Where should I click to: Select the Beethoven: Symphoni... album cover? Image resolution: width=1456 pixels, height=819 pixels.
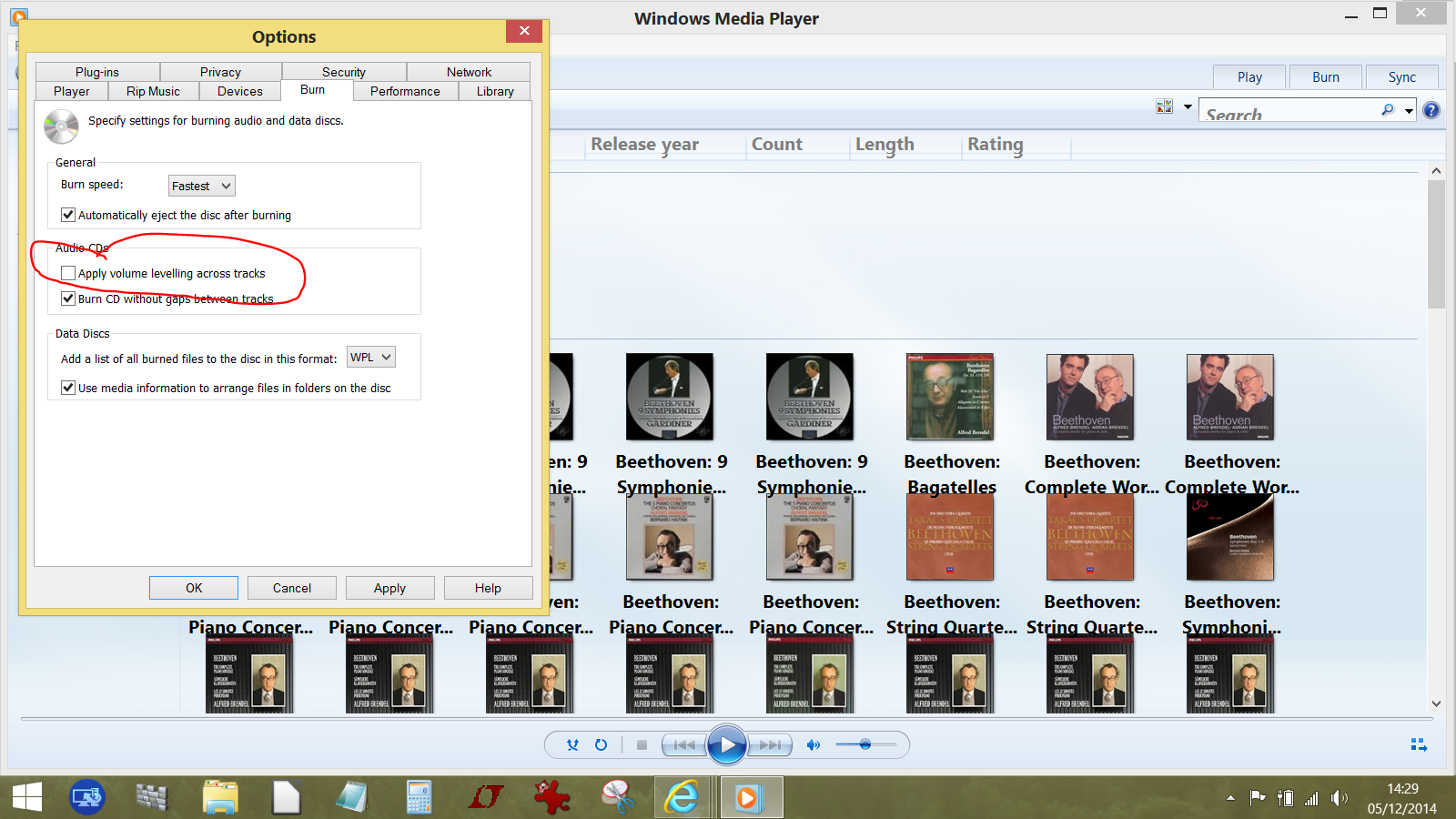coord(1230,537)
